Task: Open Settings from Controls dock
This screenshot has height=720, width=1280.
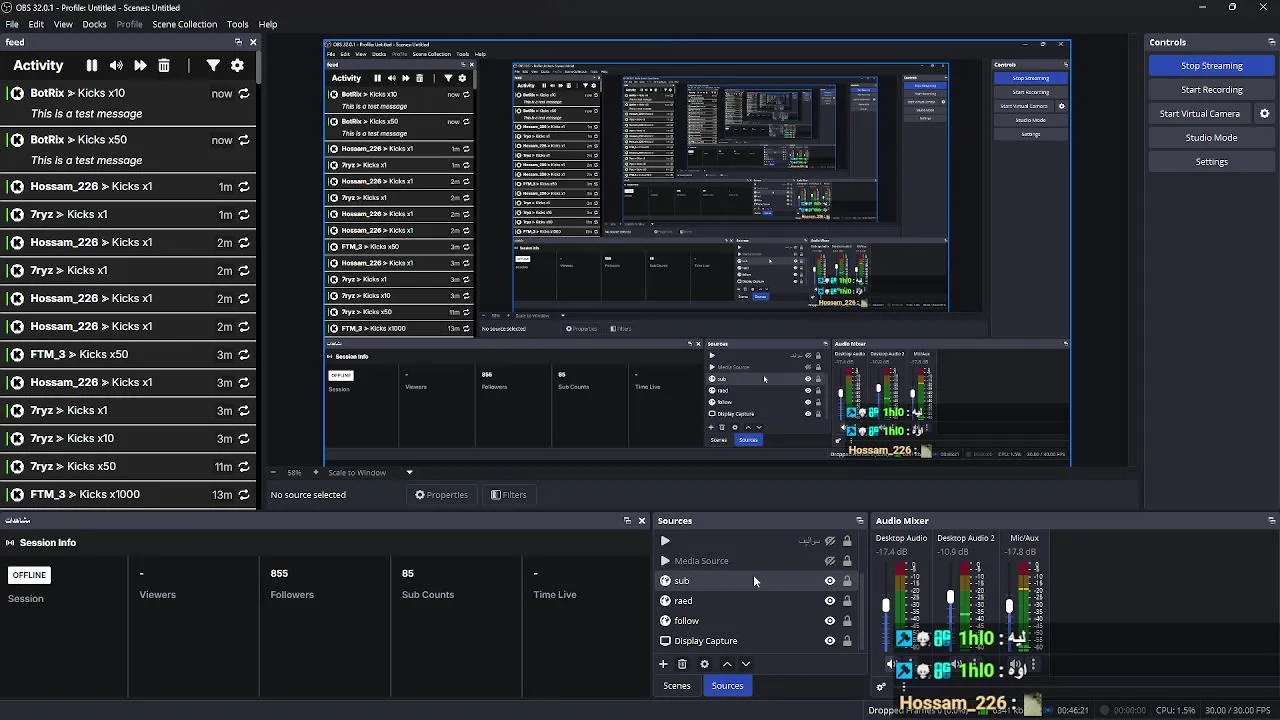Action: (x=1211, y=162)
